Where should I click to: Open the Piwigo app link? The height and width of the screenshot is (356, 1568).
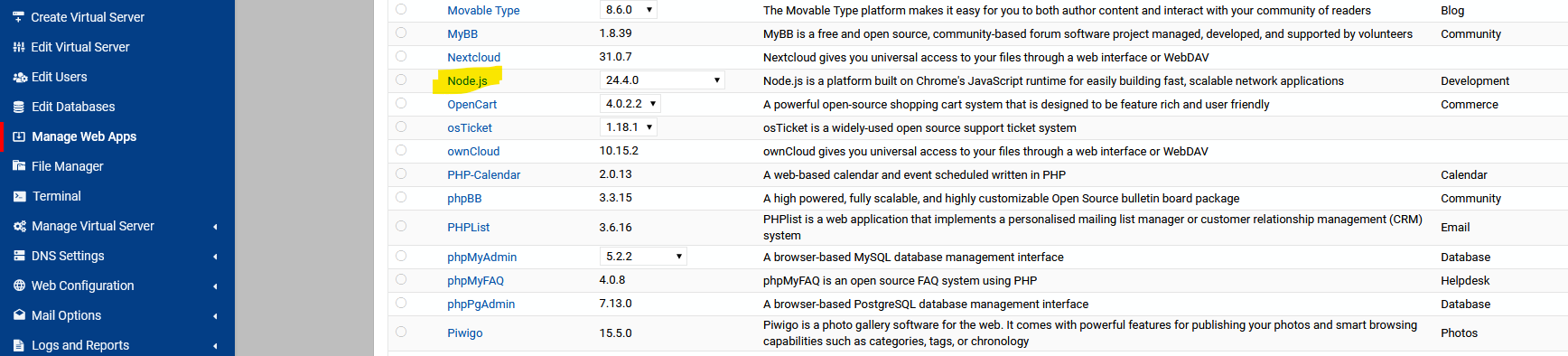tap(464, 333)
